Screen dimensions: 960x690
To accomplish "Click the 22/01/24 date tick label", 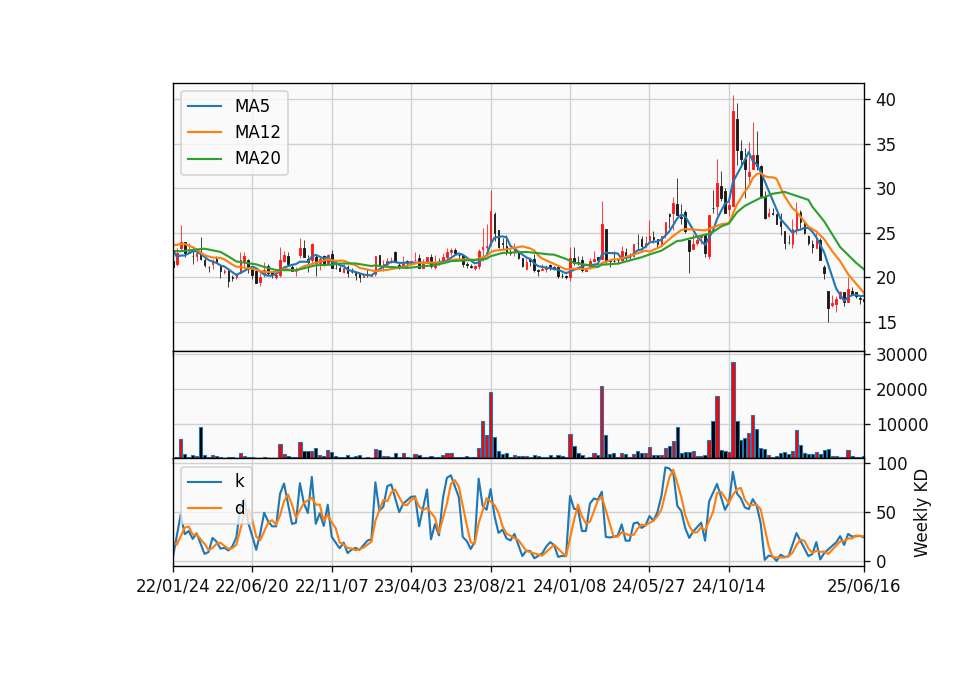I will [173, 586].
